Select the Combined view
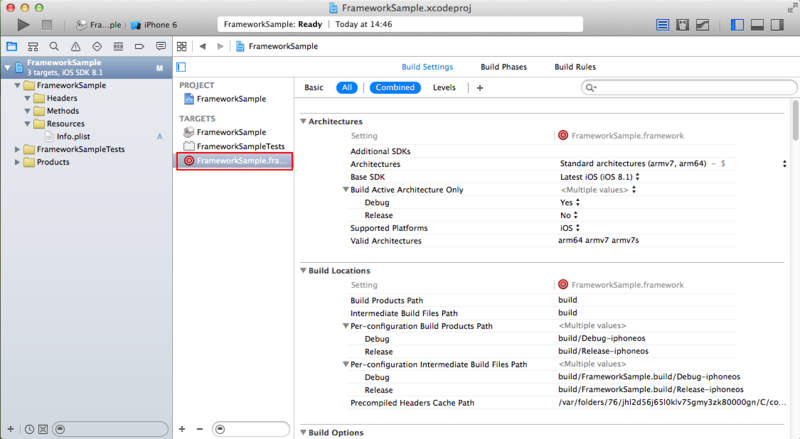The image size is (800, 439). coord(395,88)
